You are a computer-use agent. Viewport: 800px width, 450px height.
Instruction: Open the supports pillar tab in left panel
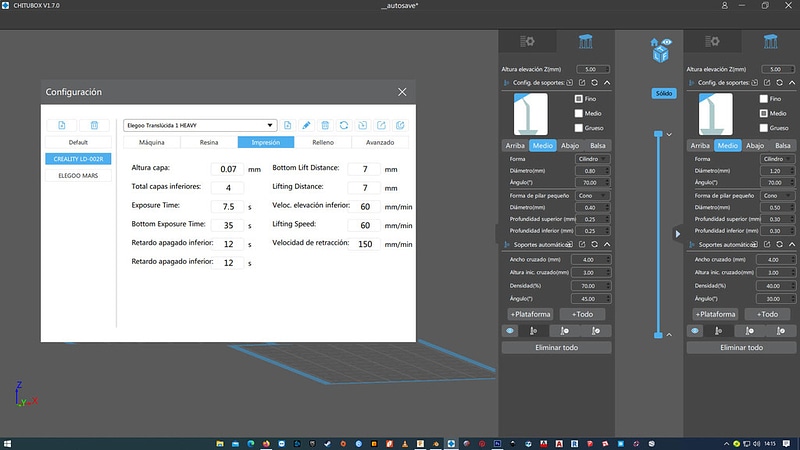tap(585, 41)
